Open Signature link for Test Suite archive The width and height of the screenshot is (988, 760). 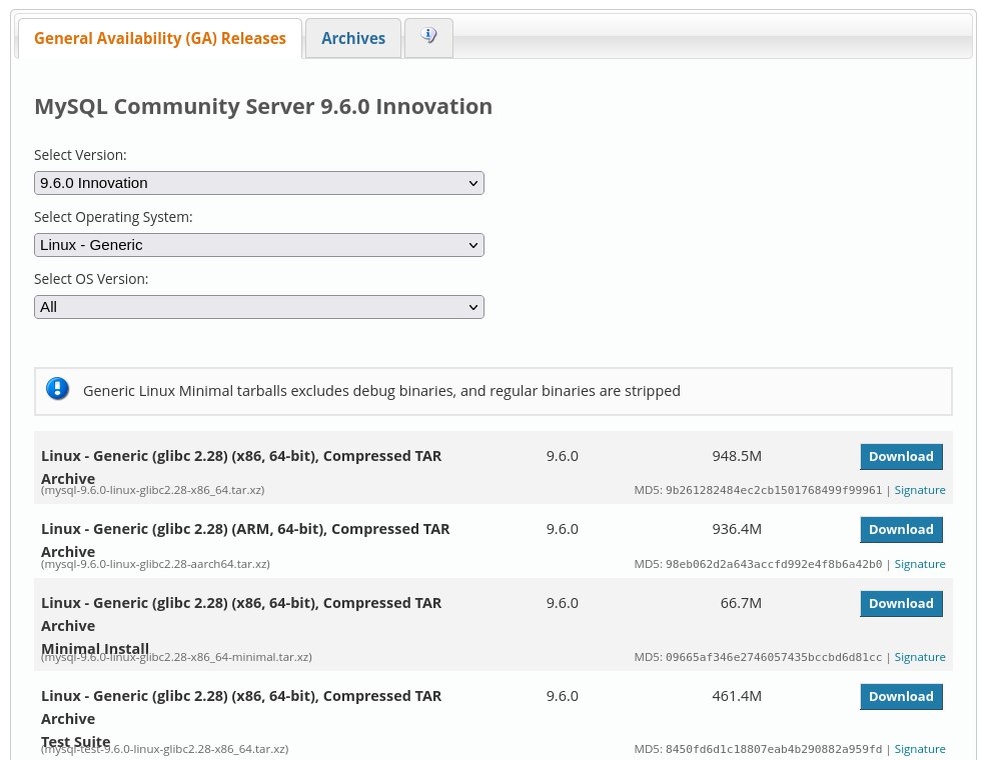coord(919,749)
